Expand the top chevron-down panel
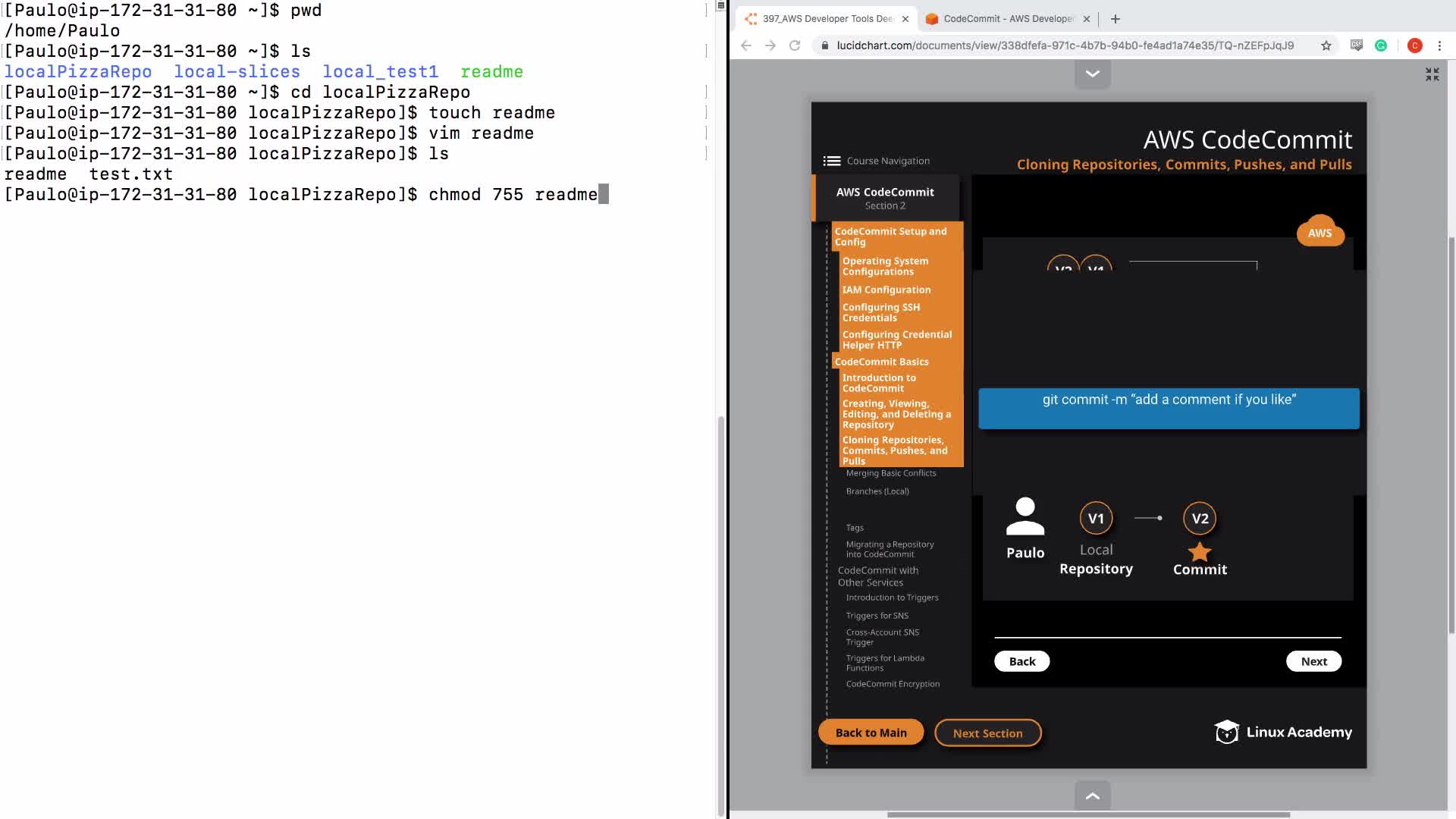Screen dimensions: 1456x819 1093,74
